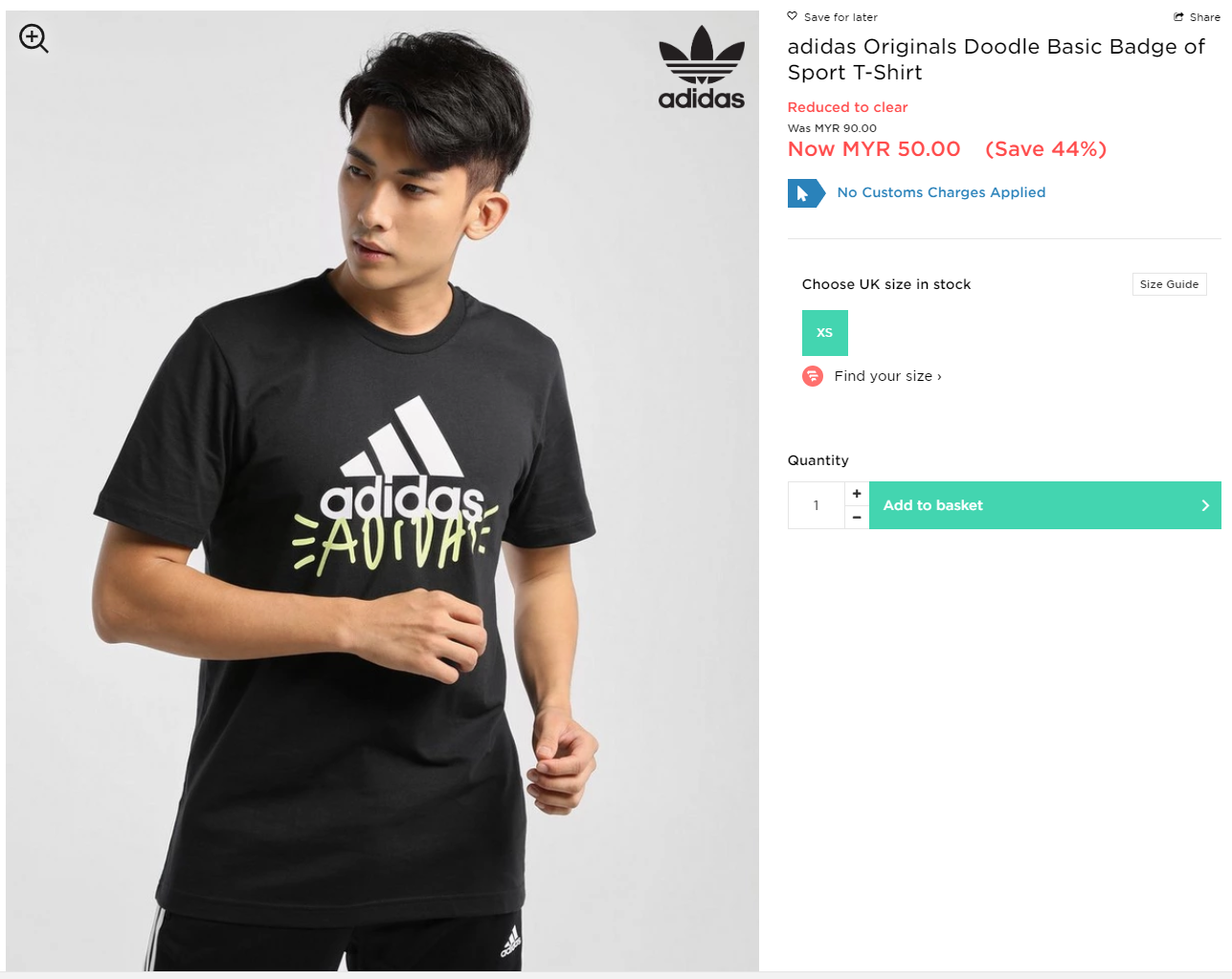Click the Save for later text

click(840, 17)
